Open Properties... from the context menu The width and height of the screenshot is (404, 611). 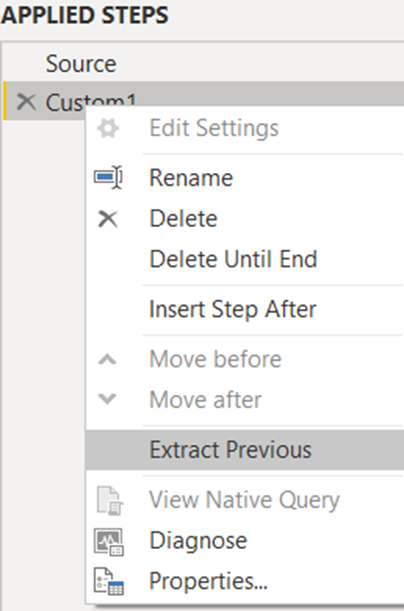pyautogui.click(x=208, y=581)
